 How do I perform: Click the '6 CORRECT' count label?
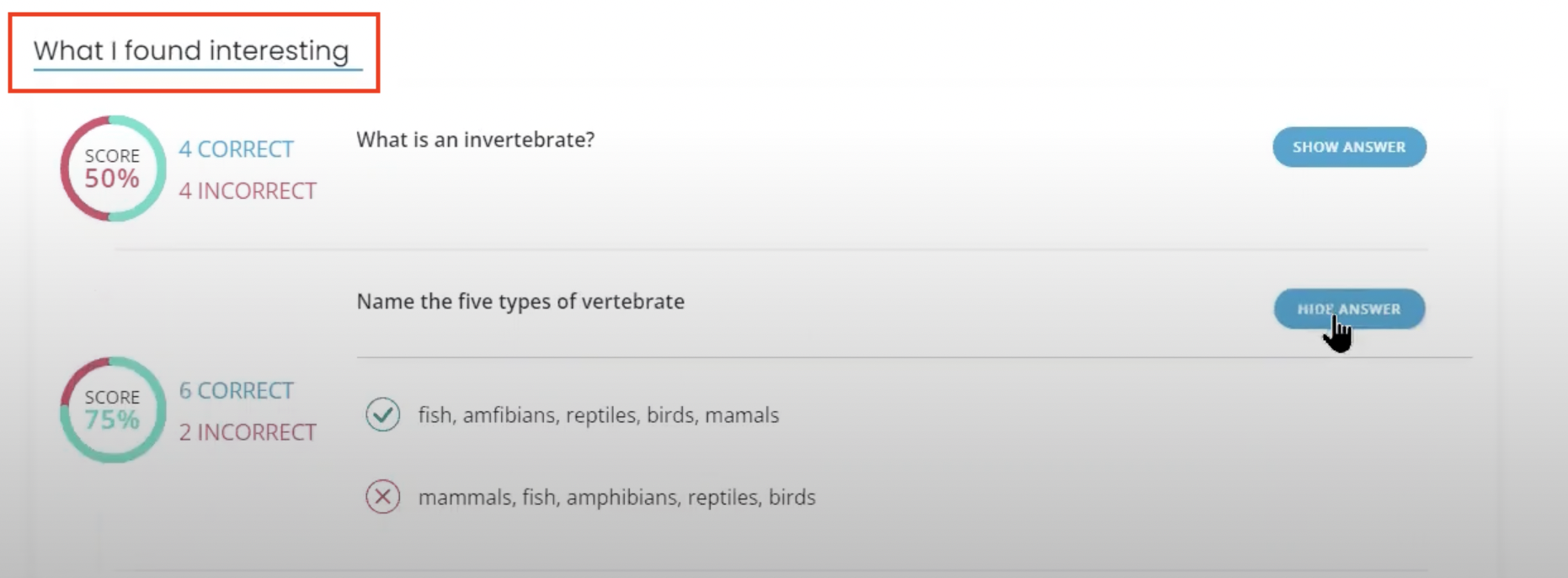tap(236, 391)
